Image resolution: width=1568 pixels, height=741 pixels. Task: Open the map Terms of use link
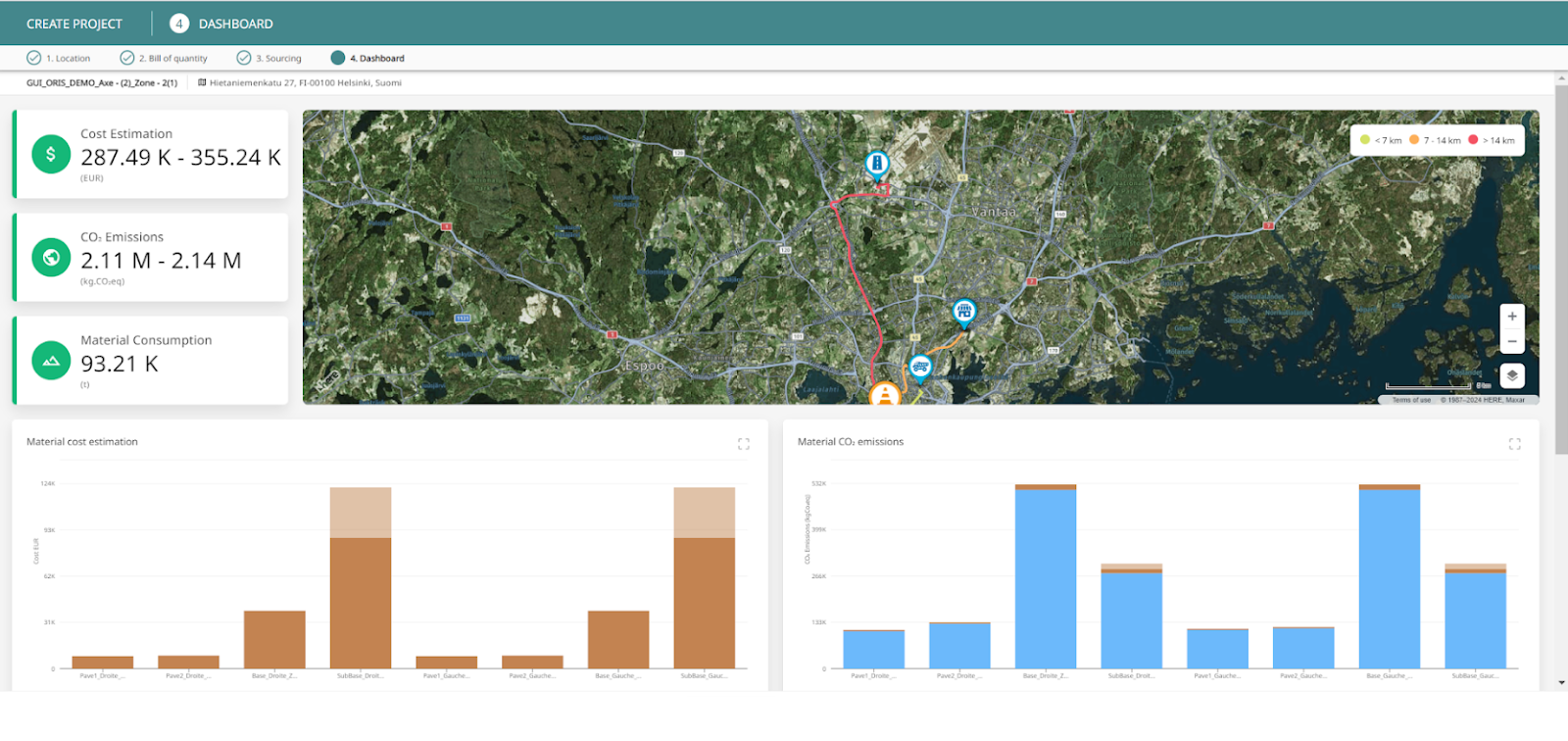[1410, 400]
